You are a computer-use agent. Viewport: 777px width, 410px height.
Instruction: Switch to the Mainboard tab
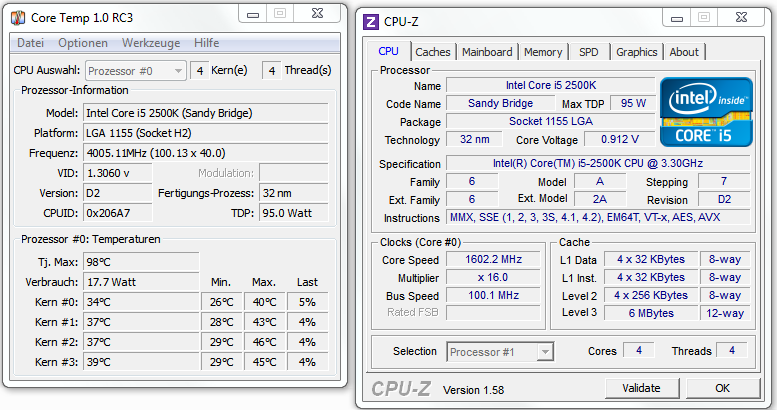click(487, 52)
